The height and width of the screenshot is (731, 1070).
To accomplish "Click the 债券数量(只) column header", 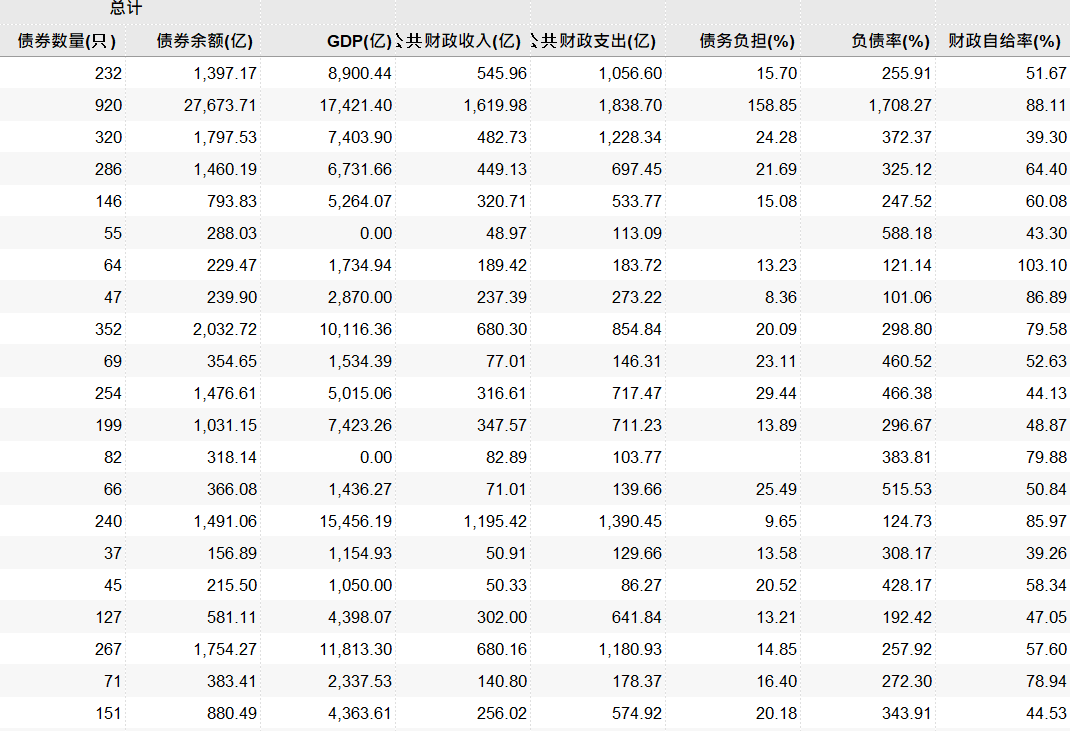I will [x=67, y=41].
